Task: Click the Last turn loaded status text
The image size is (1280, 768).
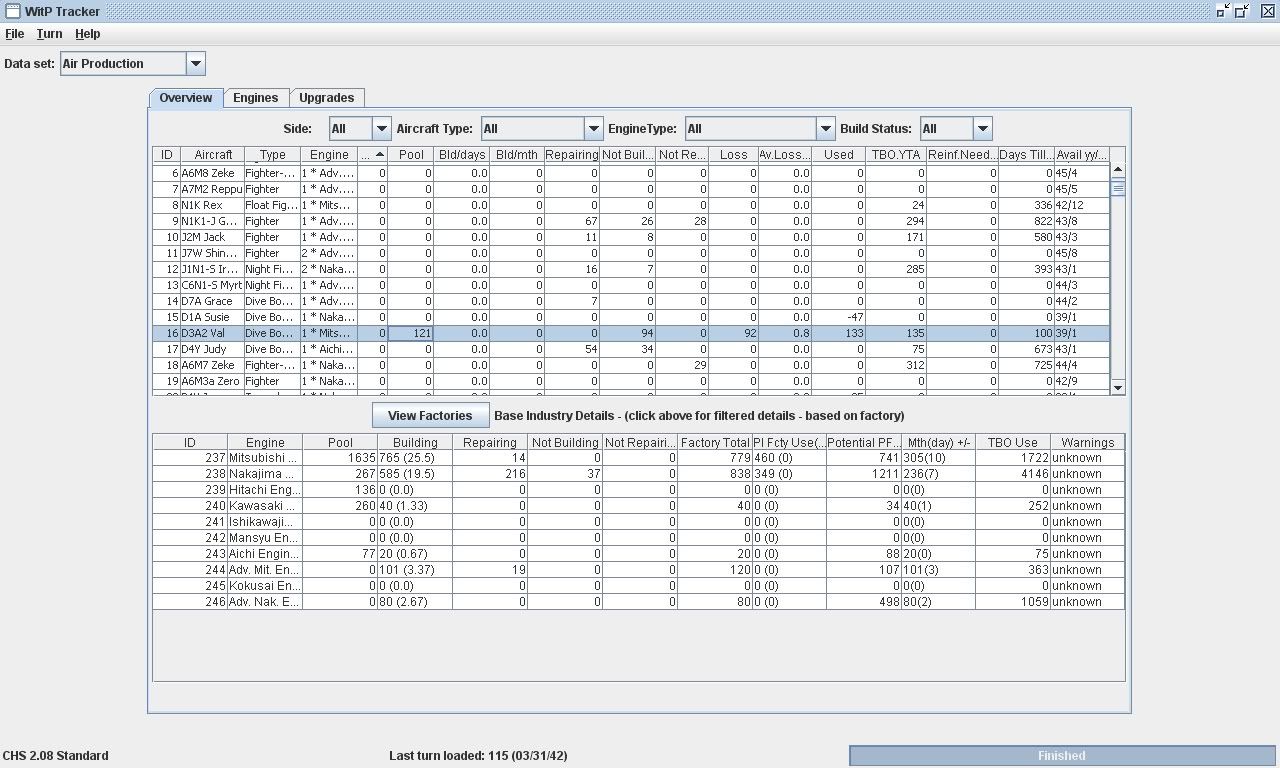Action: click(x=478, y=756)
